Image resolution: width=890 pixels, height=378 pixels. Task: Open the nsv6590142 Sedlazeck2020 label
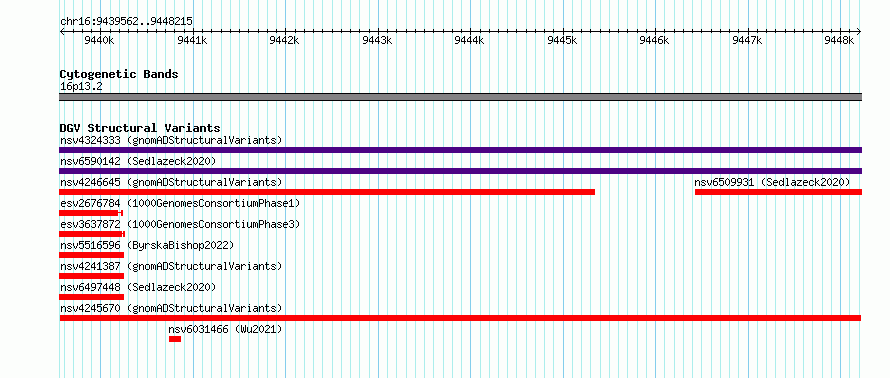138,161
